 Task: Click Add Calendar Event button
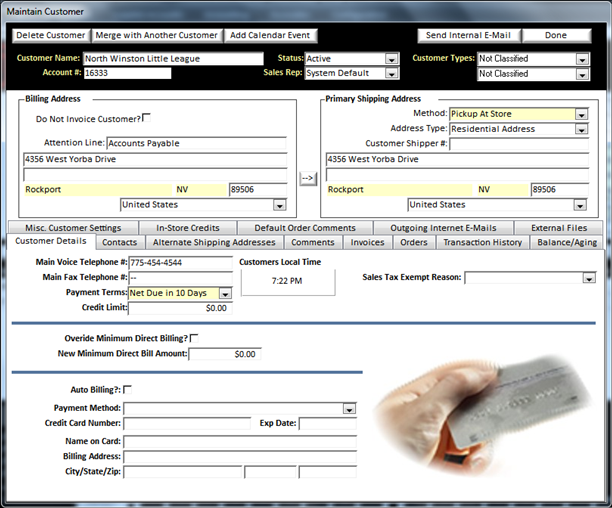(270, 35)
